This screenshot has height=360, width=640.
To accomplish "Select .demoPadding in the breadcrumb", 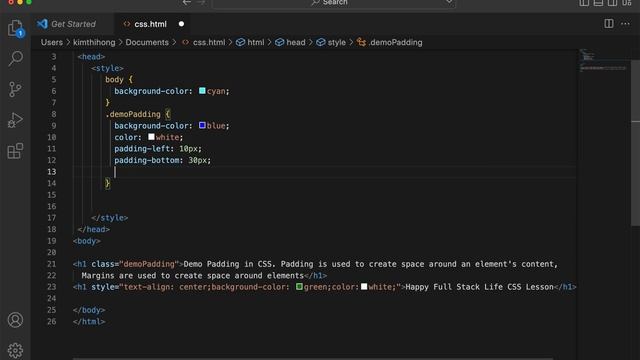I will 390,42.
